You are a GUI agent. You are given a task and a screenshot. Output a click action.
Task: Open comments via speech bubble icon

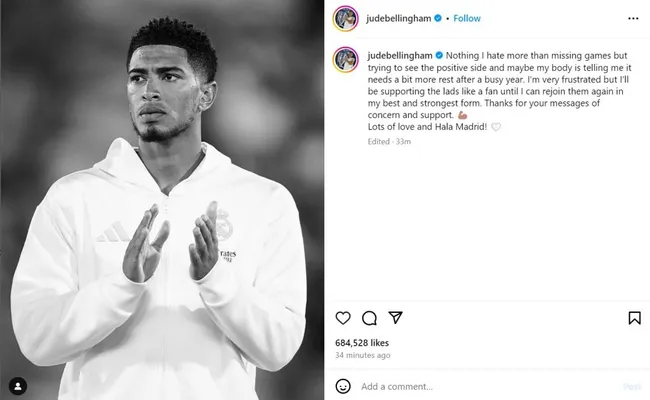[x=369, y=318]
